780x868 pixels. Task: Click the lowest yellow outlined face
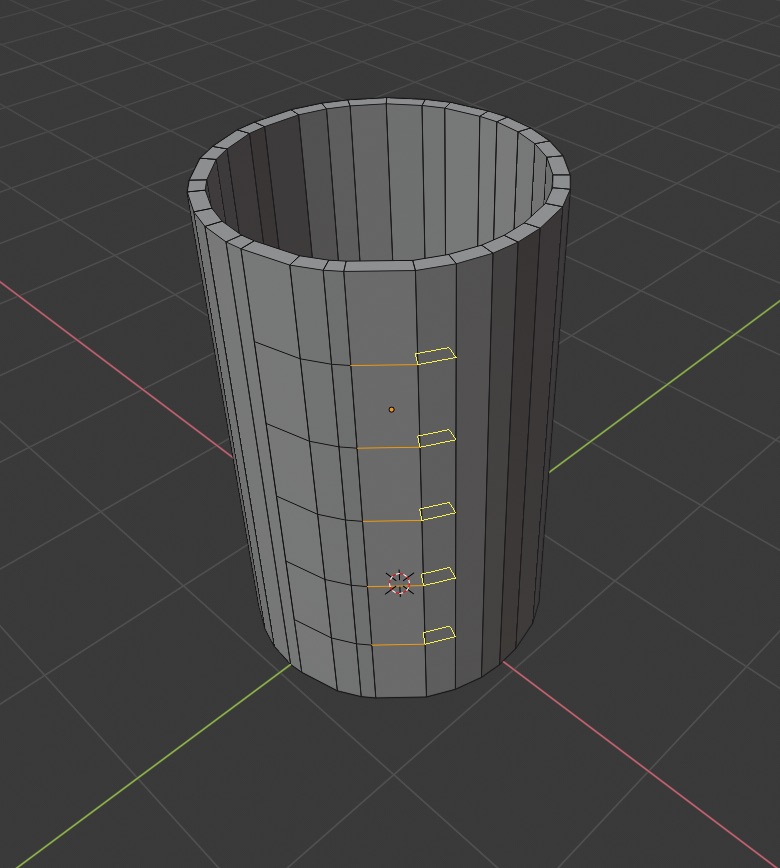[439, 635]
